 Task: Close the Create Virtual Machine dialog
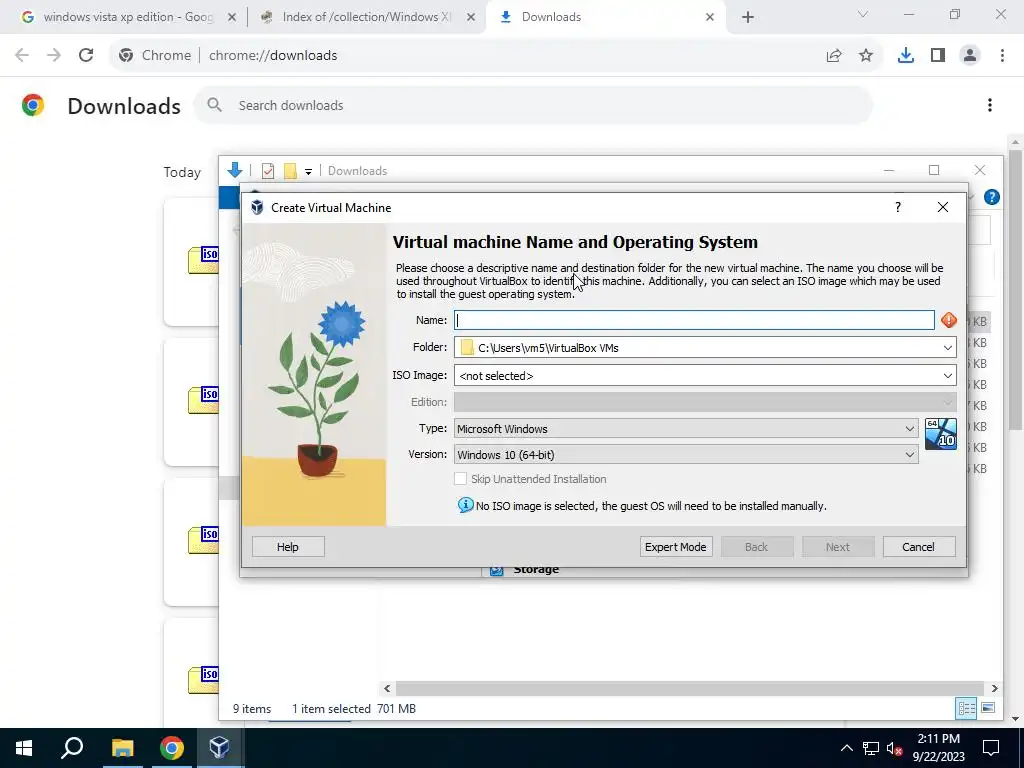[x=942, y=207]
